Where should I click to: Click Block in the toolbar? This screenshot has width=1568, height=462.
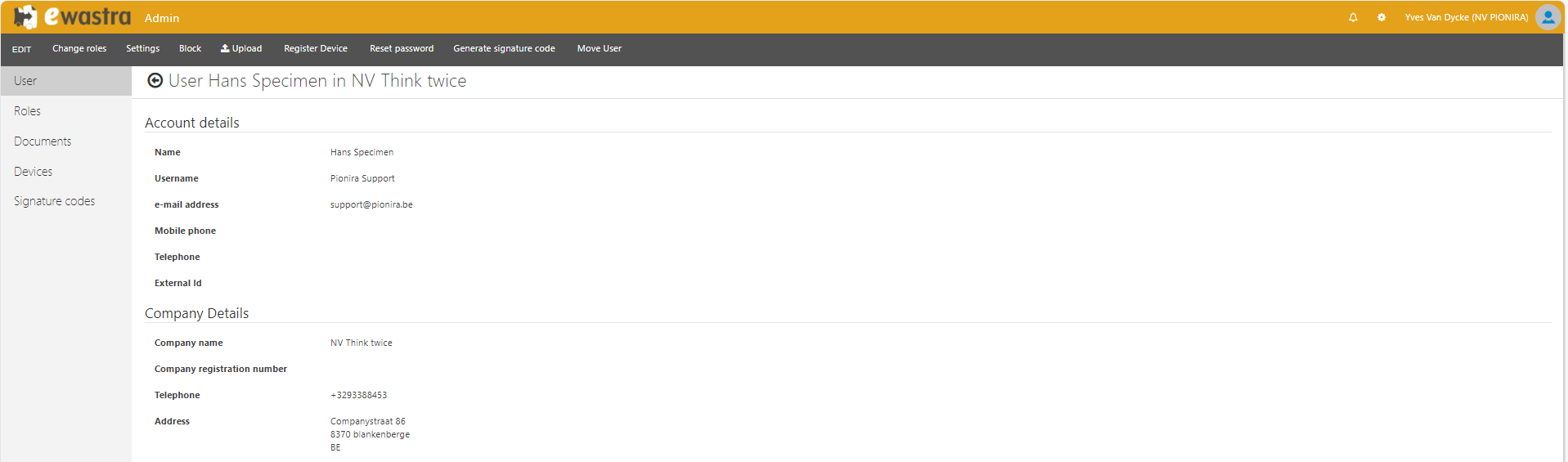190,48
